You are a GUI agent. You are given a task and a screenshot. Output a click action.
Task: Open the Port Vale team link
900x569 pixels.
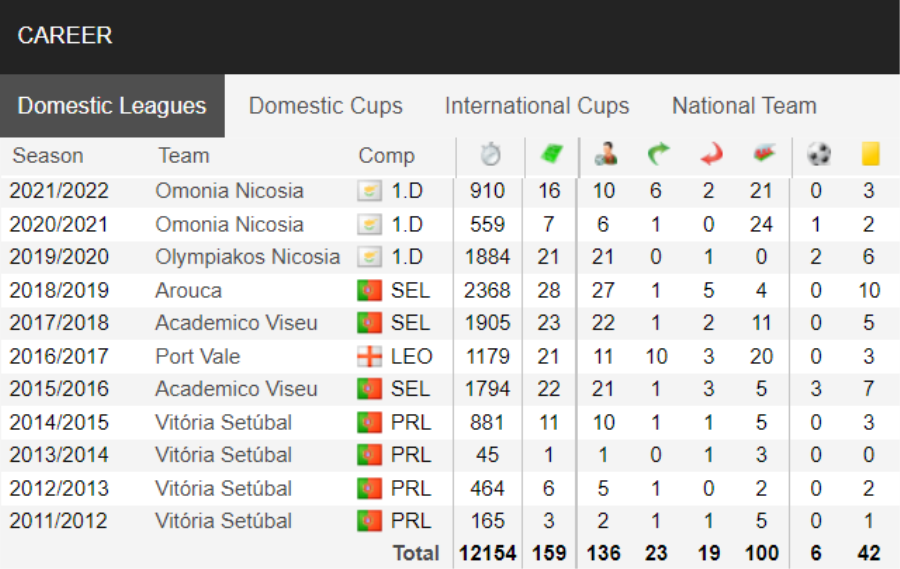click(197, 357)
